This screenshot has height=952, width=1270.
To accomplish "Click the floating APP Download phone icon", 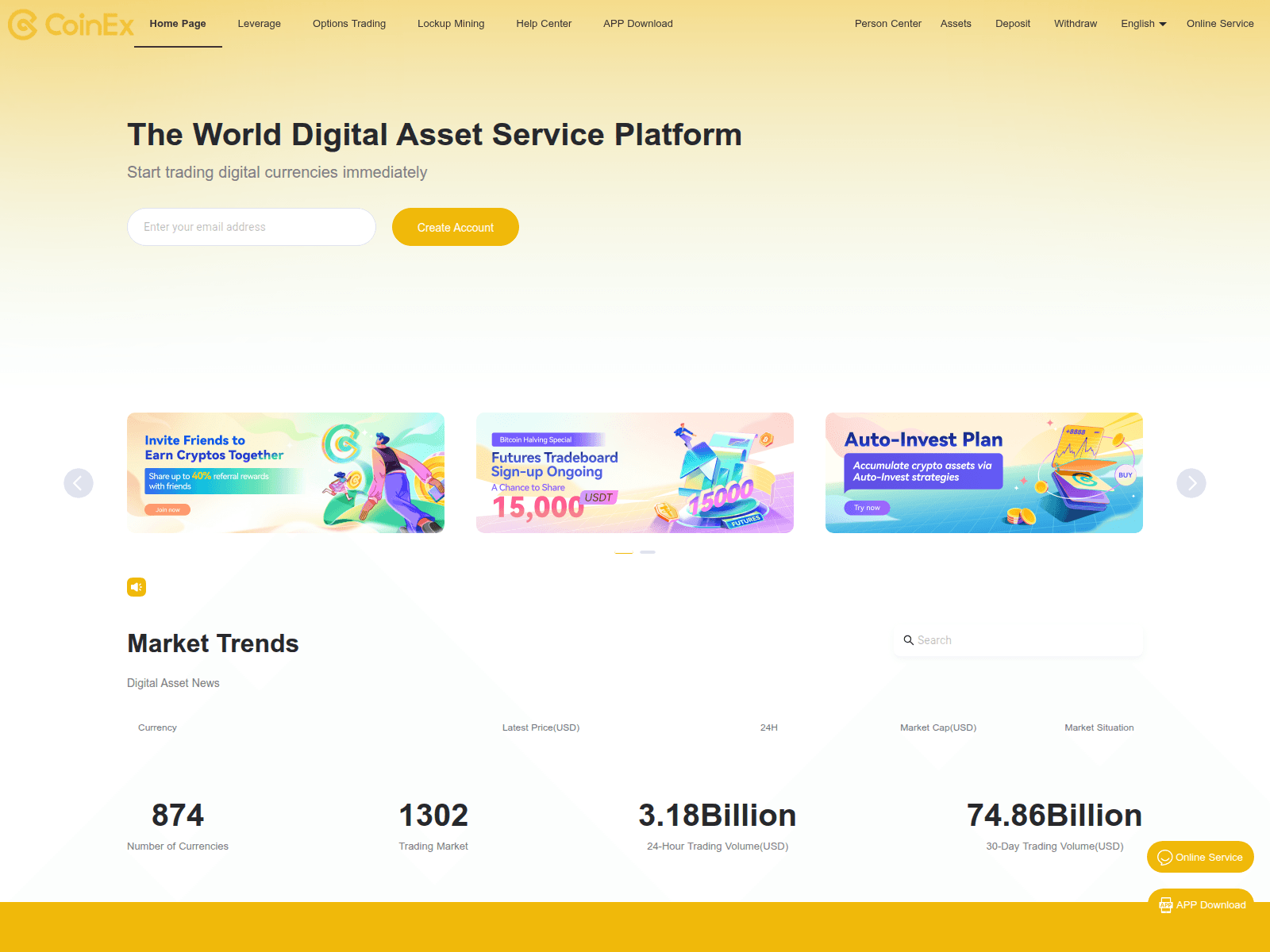I will coord(1166,905).
